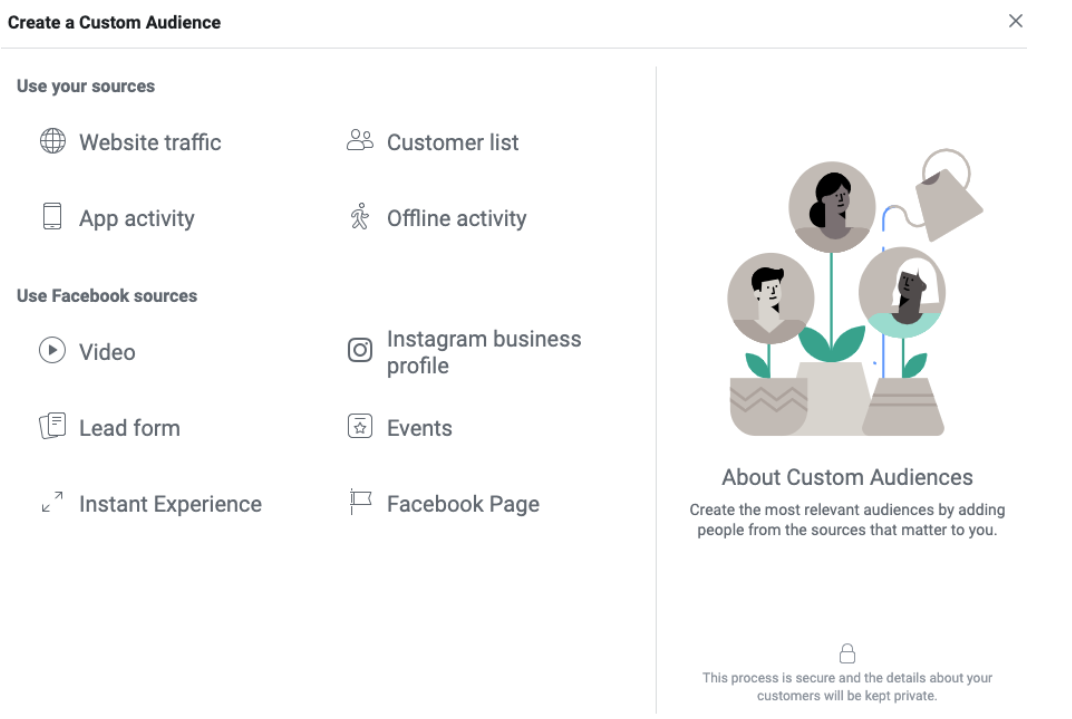Select the Video play icon
The height and width of the screenshot is (719, 1072).
pyautogui.click(x=51, y=351)
